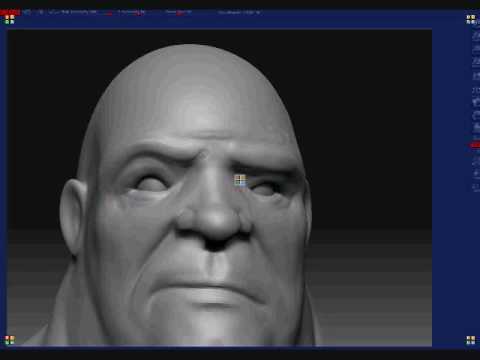
Task: Click the red label in the title bar
Action: click(10, 12)
